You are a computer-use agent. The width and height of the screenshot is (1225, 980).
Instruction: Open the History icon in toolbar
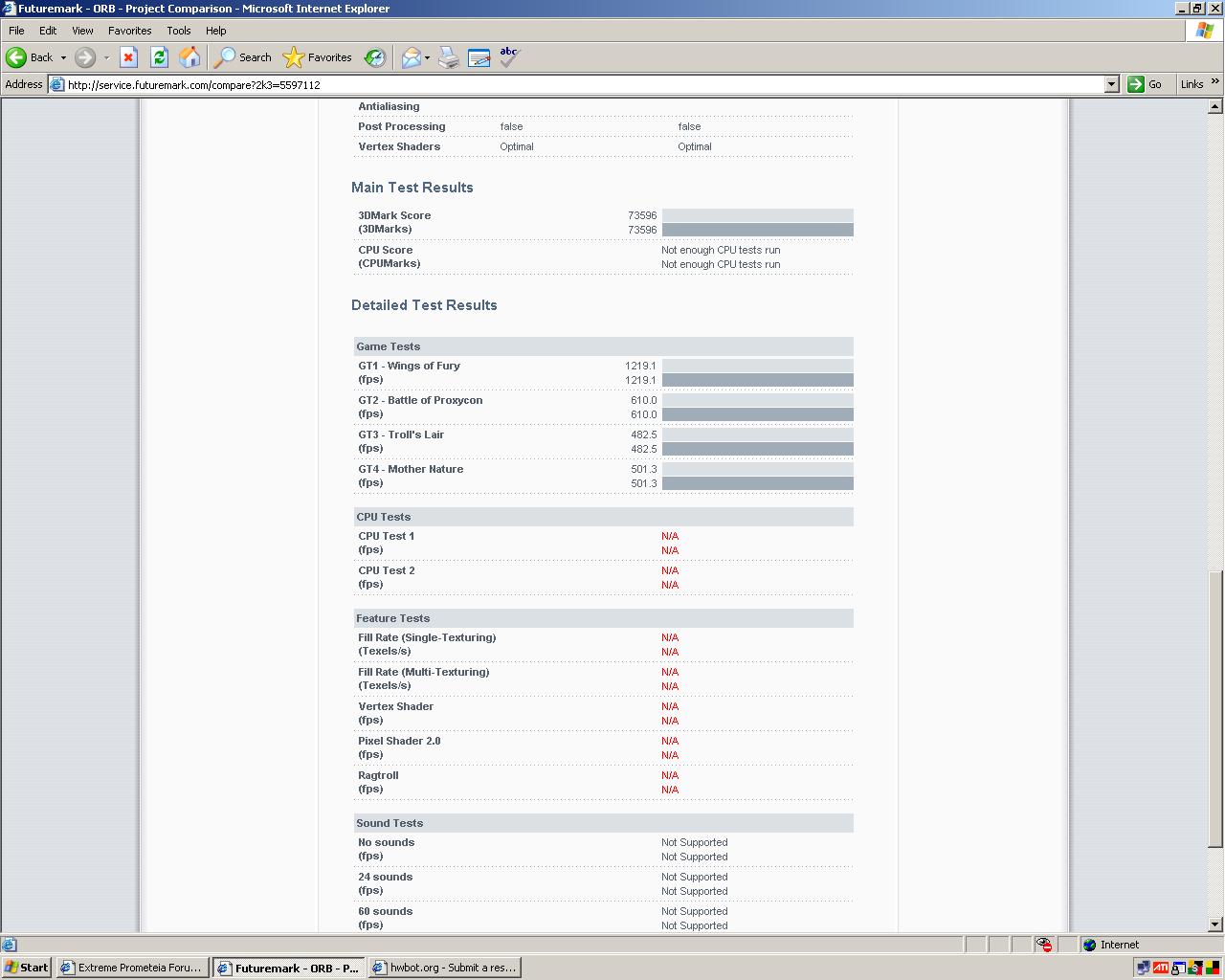[x=375, y=57]
